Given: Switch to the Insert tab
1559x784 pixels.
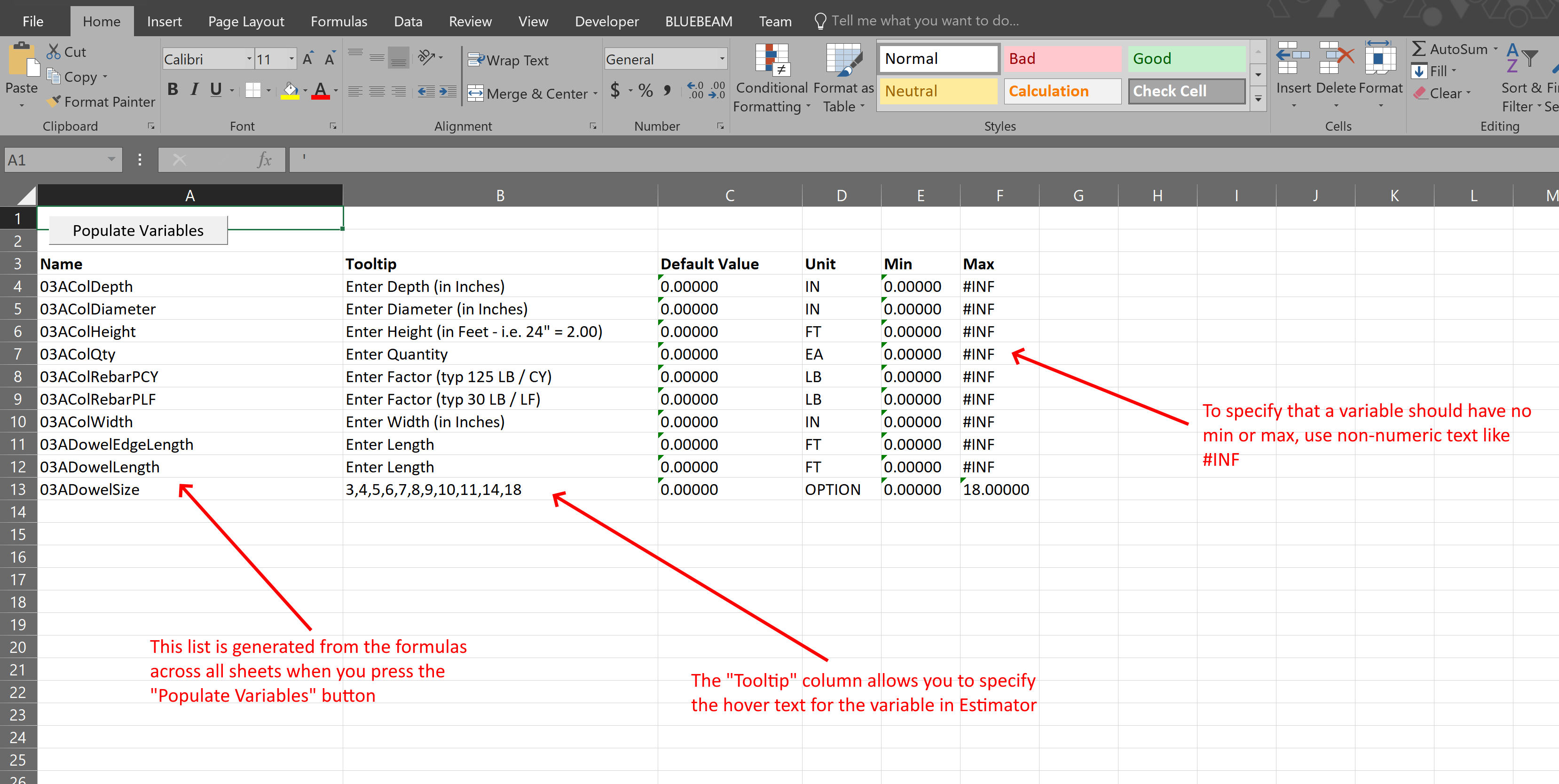Looking at the screenshot, I should click(164, 21).
